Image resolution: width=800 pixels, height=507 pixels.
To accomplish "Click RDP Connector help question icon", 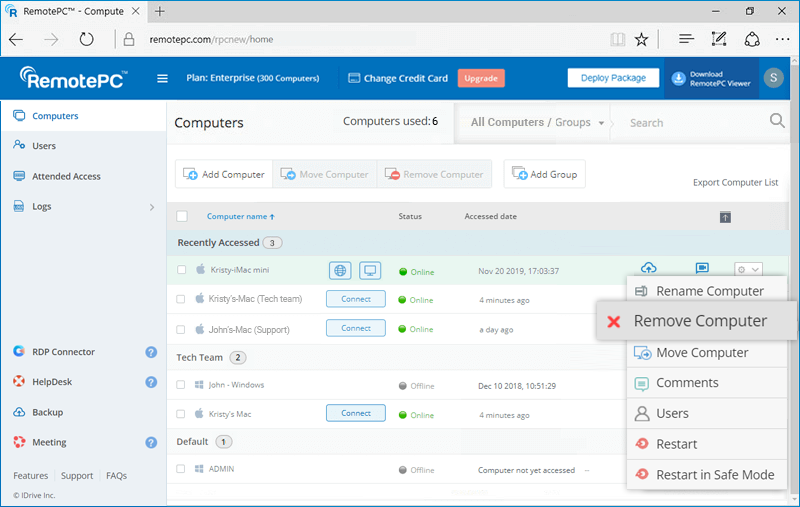I will [151, 352].
